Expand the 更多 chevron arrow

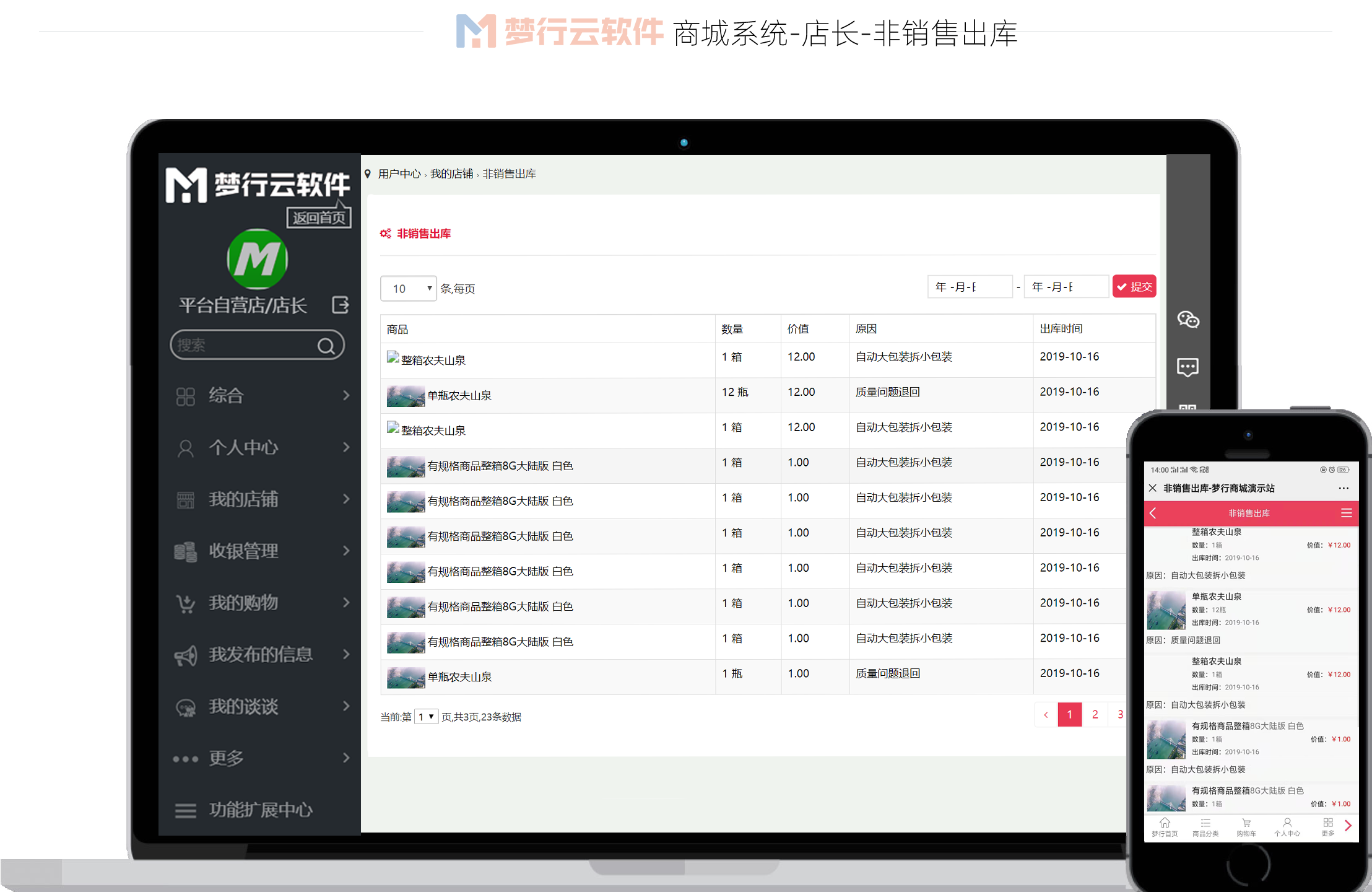pos(346,758)
